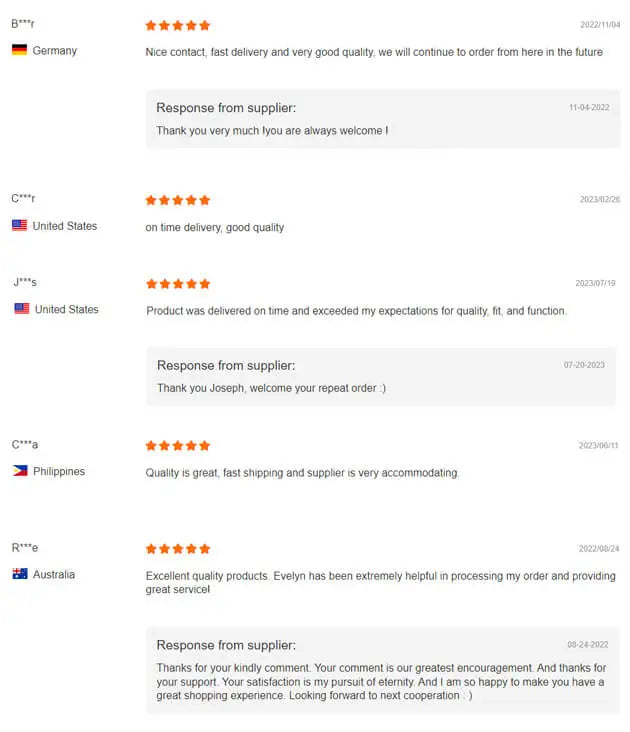Viewport: 630px width, 732px height.
Task: Click the supplier response thanking Joseph
Action: (271, 388)
